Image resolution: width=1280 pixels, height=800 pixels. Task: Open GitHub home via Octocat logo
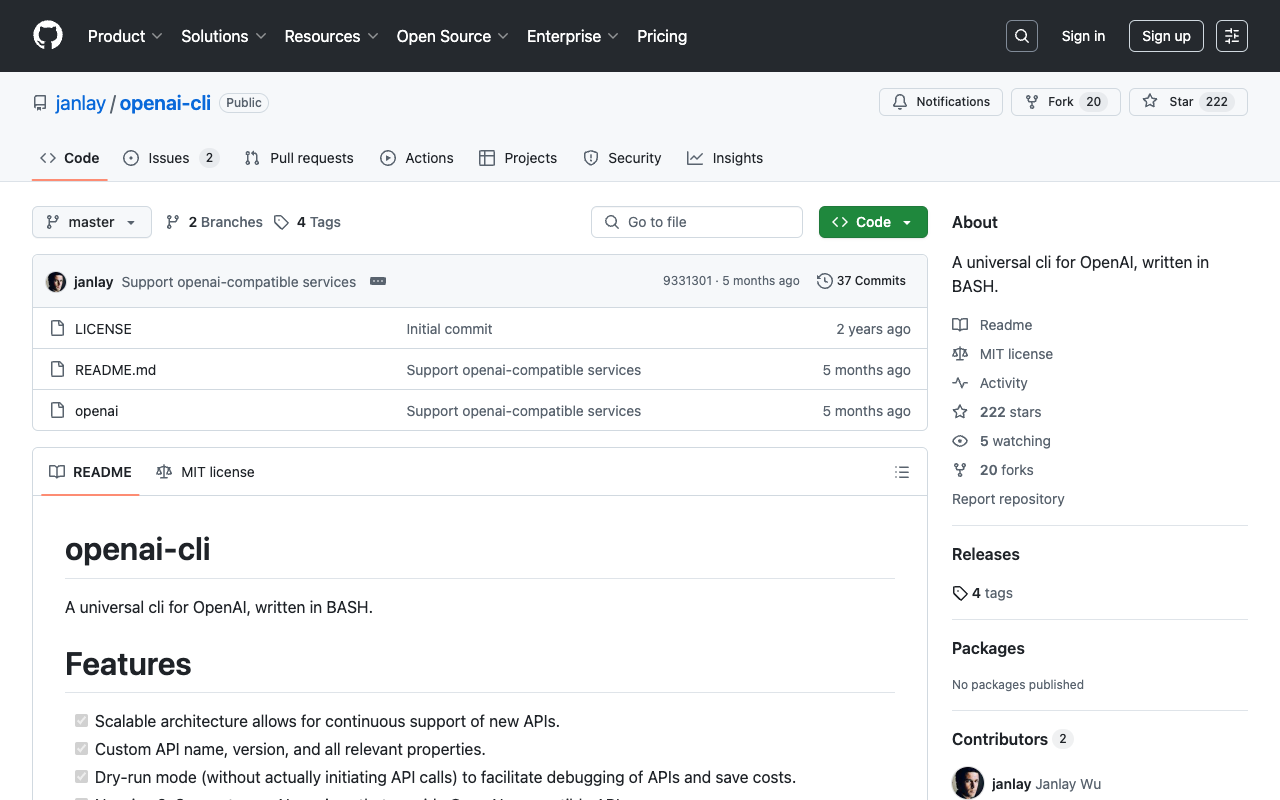point(48,36)
